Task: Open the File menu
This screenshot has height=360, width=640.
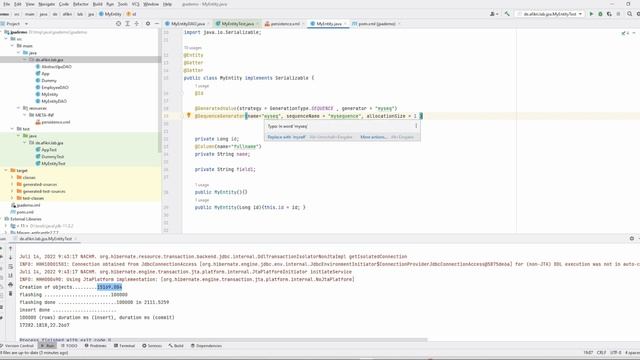Action: click(7, 4)
